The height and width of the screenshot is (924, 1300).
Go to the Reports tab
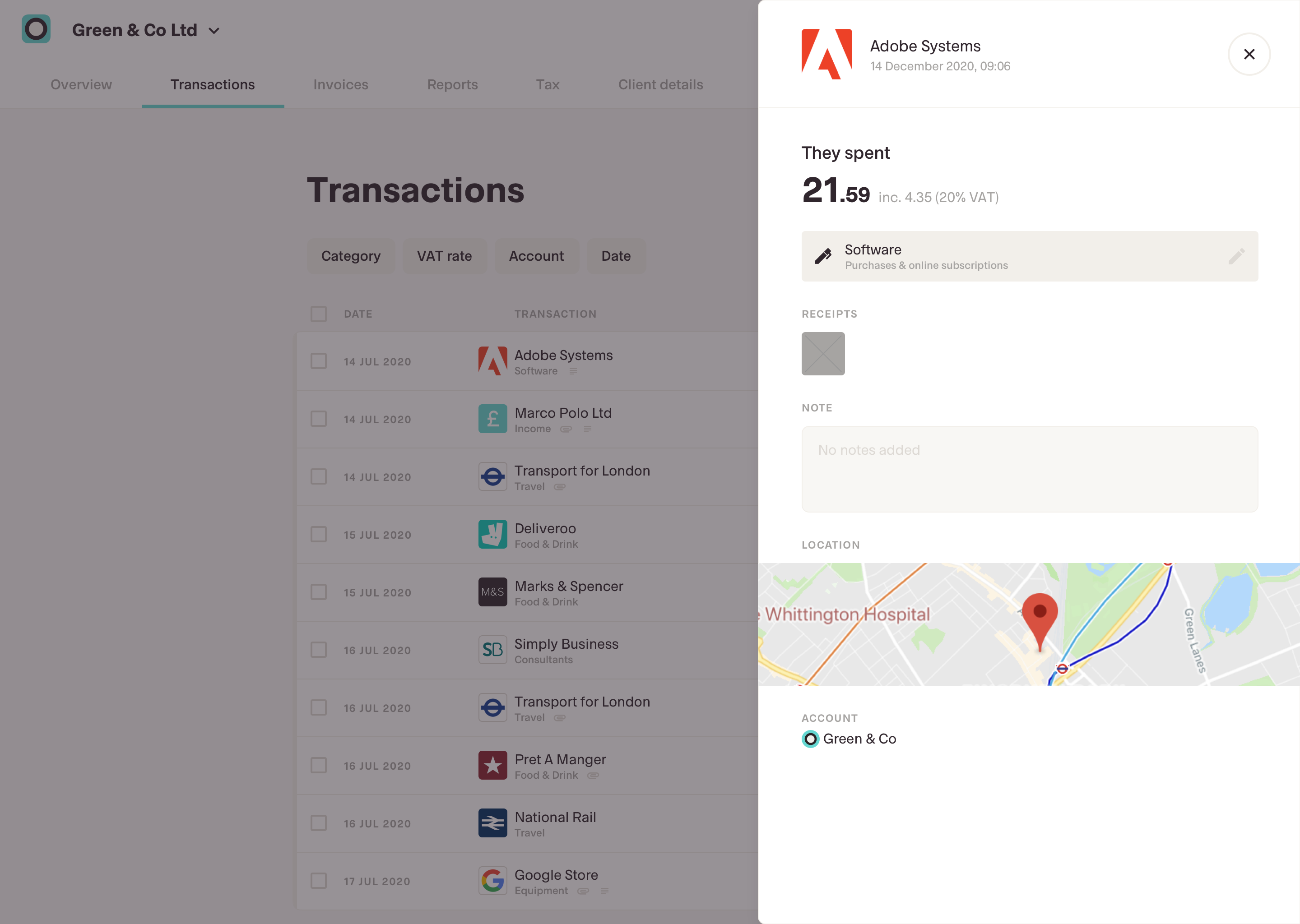452,85
